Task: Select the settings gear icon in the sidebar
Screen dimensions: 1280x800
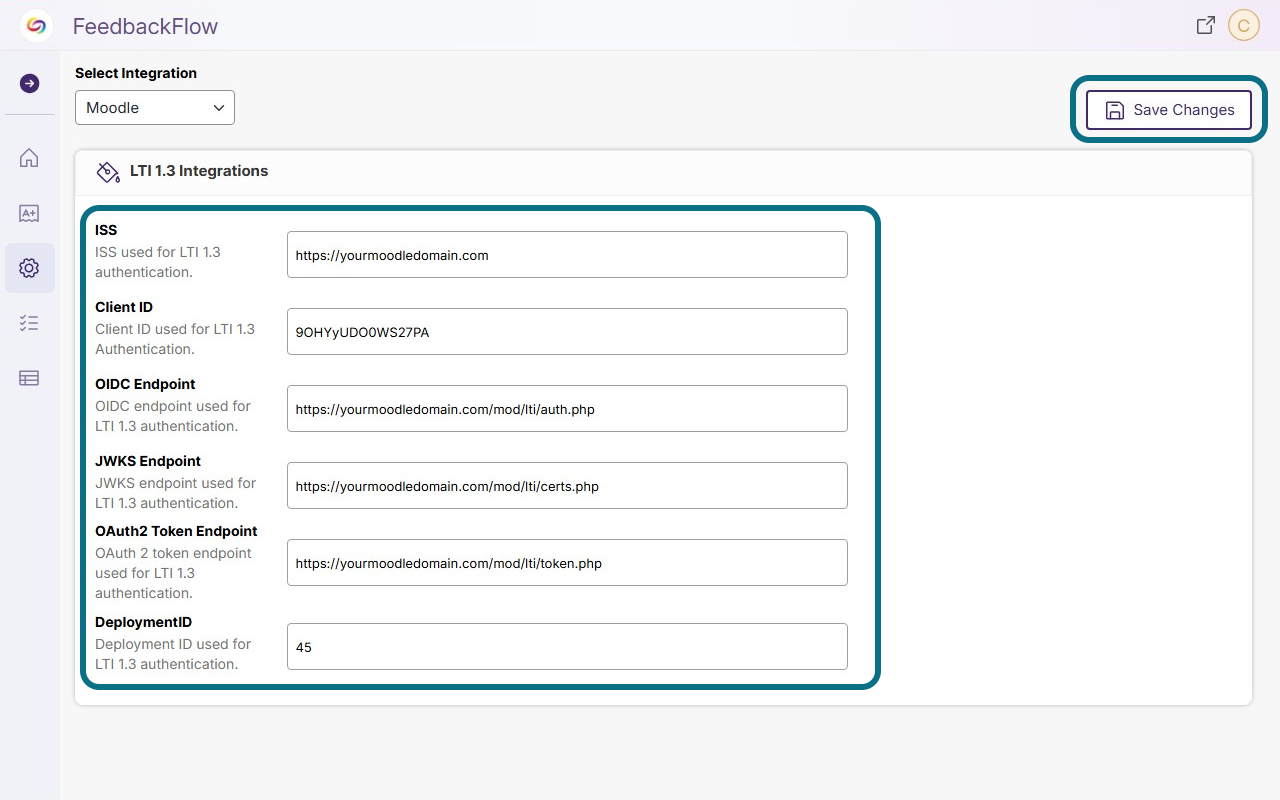Action: pos(29,268)
